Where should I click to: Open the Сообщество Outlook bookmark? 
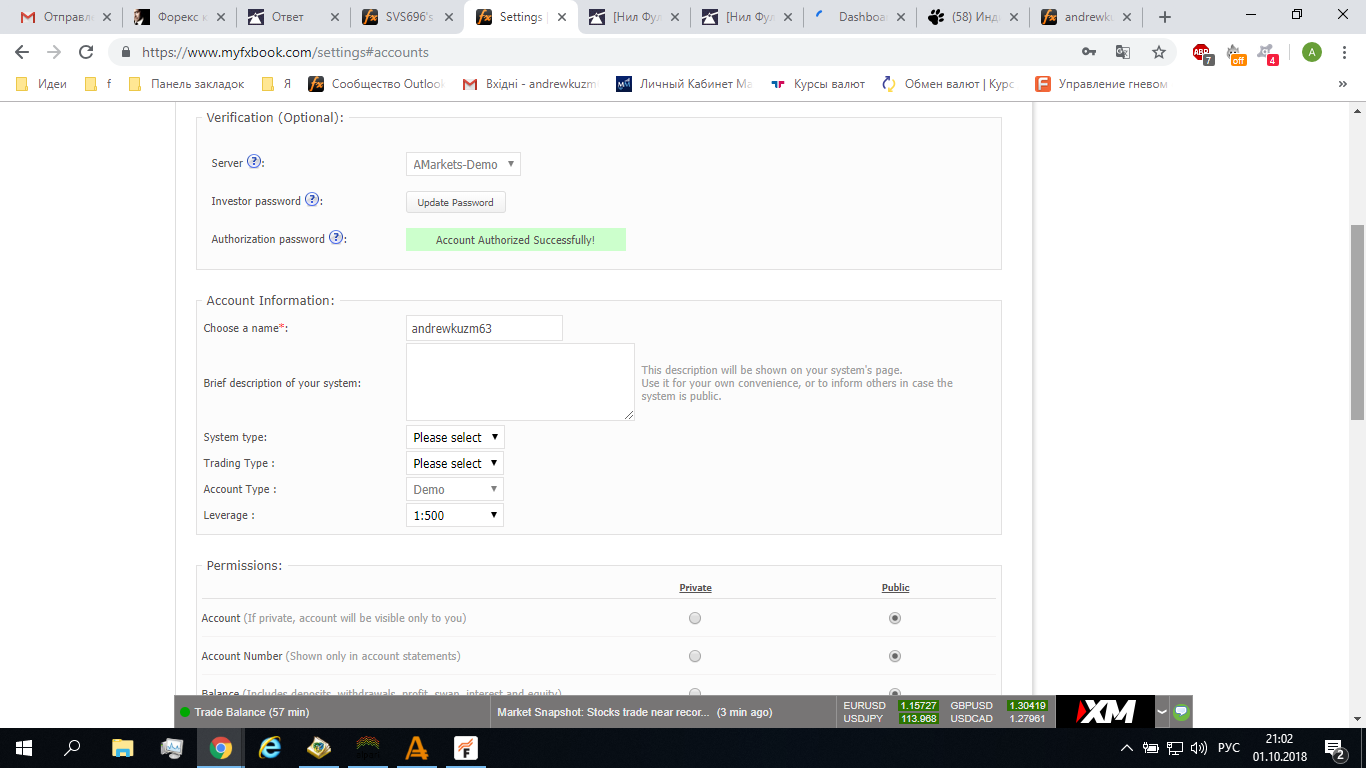click(x=376, y=84)
